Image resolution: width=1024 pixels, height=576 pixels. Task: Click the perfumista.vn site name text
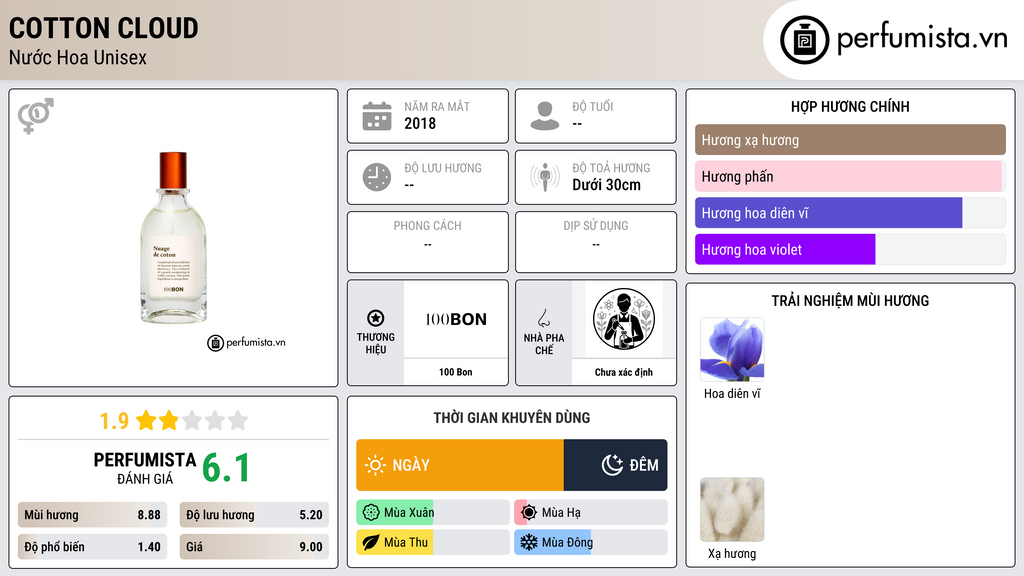pyautogui.click(x=922, y=38)
